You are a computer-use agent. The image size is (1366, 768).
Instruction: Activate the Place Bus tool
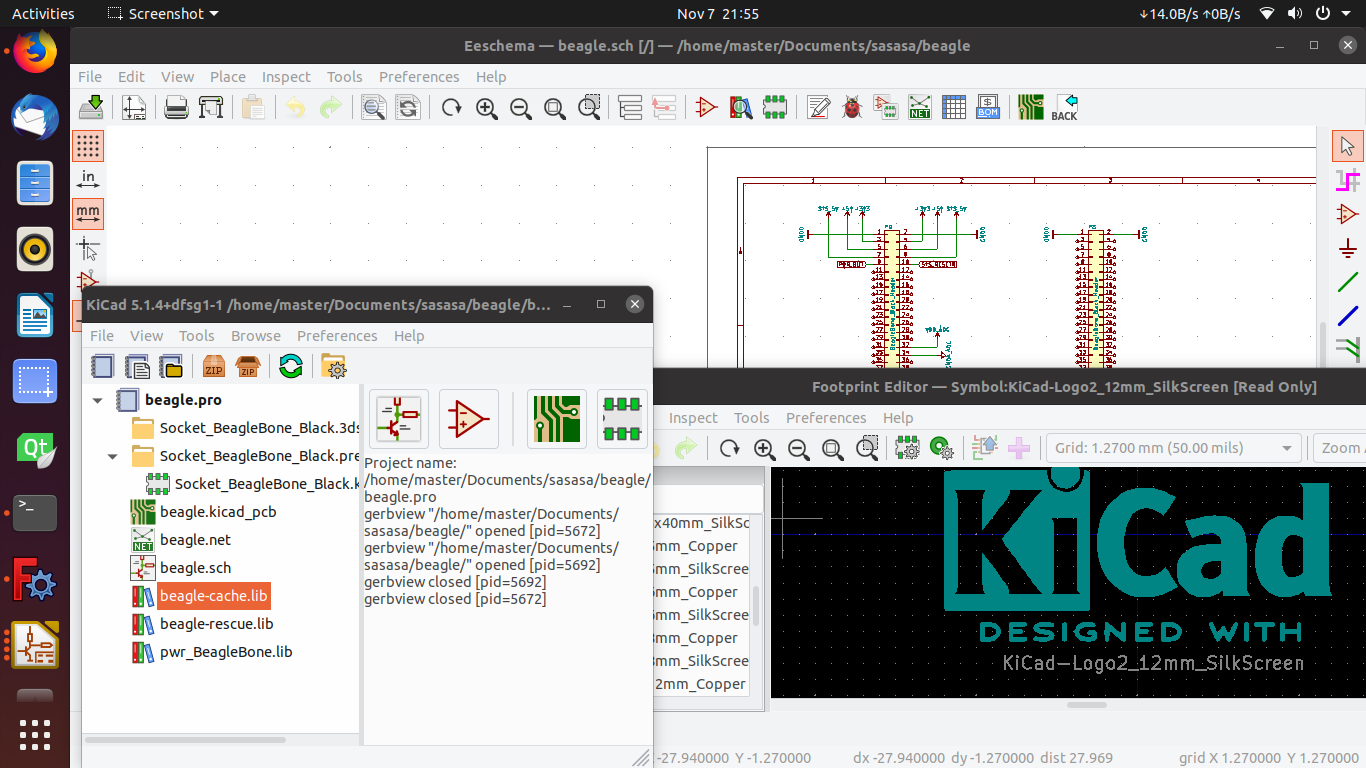click(1348, 316)
